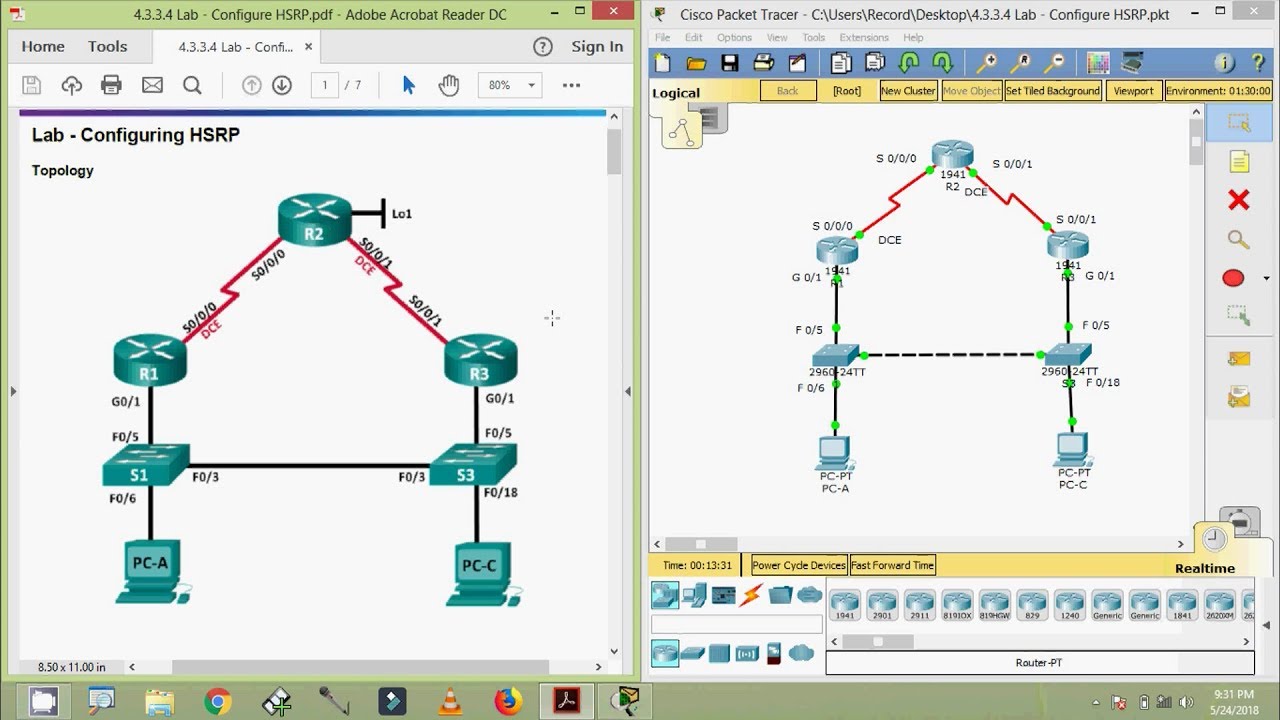Image resolution: width=1280 pixels, height=720 pixels.
Task: Open the Options menu in Packet Tracer
Action: 734,38
